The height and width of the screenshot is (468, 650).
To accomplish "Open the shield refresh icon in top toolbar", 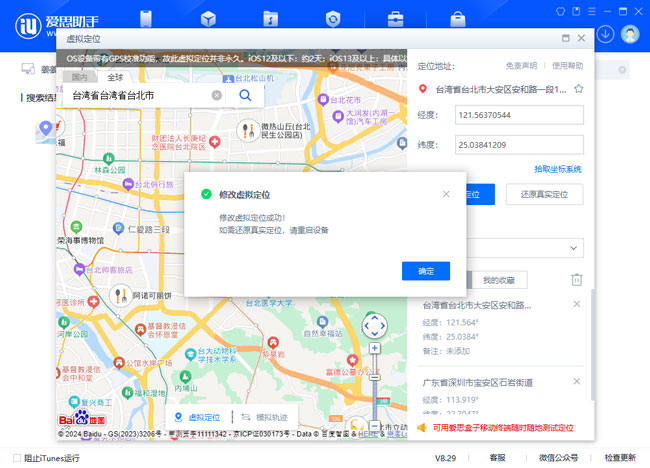I will point(333,19).
